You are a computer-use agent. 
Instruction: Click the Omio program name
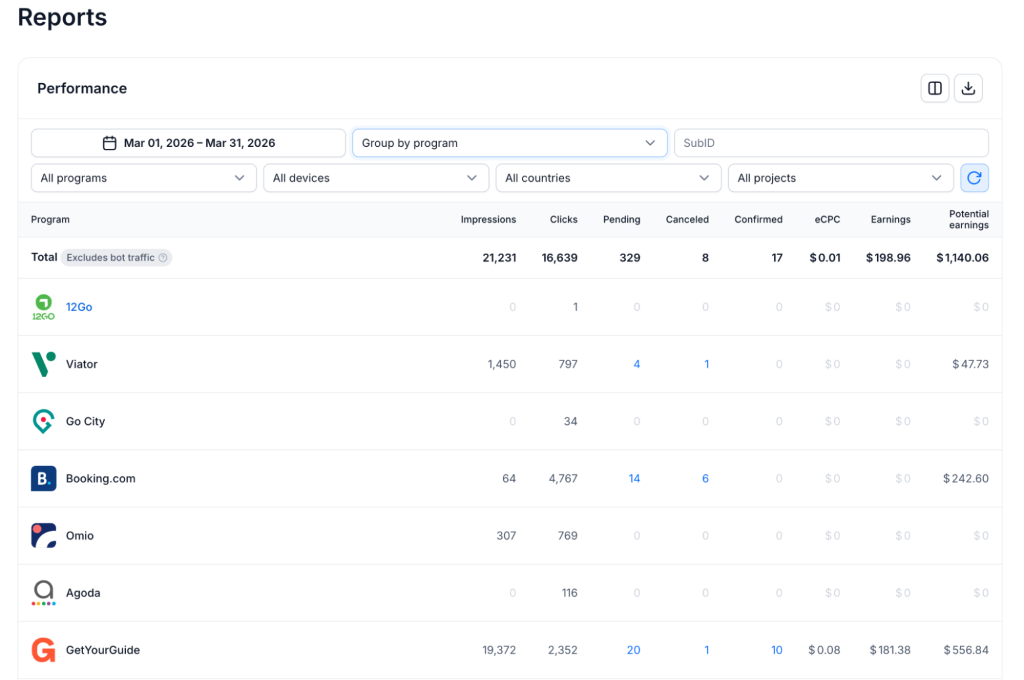pos(80,536)
